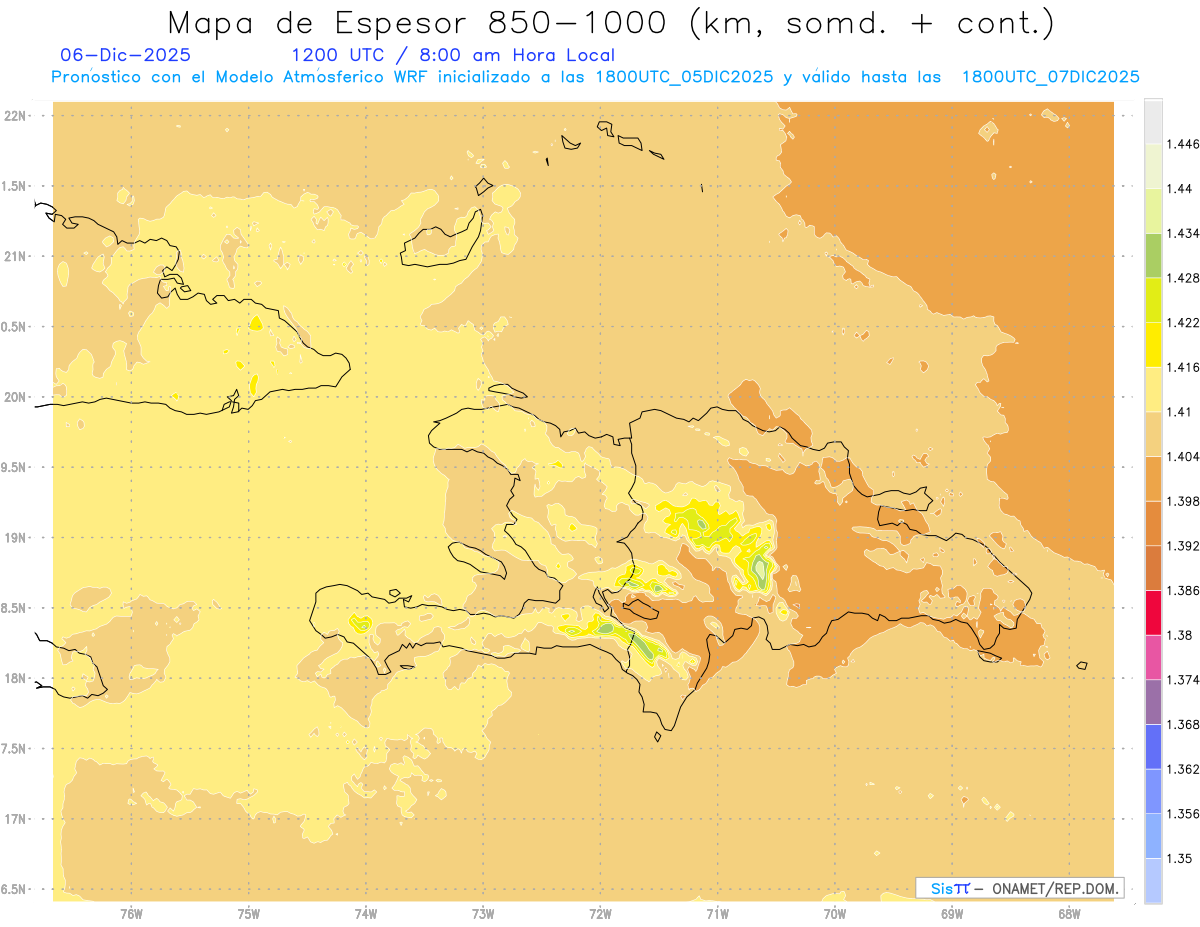The height and width of the screenshot is (927, 1200).
Task: Click the '75W' longitude label
Action: pos(248,914)
